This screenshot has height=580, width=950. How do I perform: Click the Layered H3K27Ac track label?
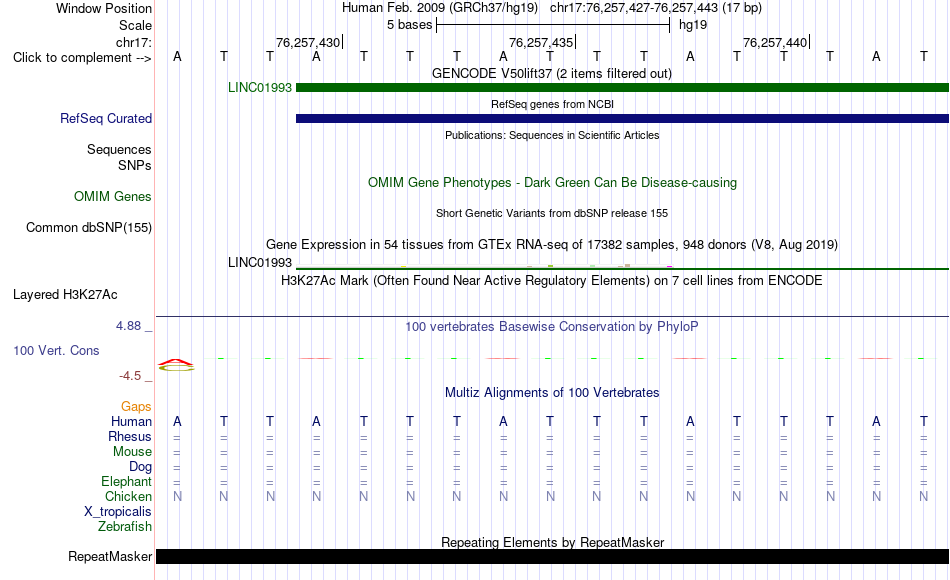tap(65, 295)
